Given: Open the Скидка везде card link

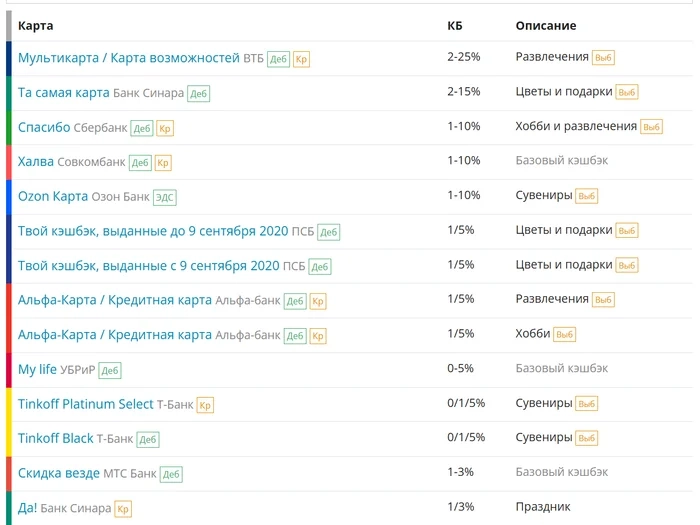Looking at the screenshot, I should click(x=58, y=473).
